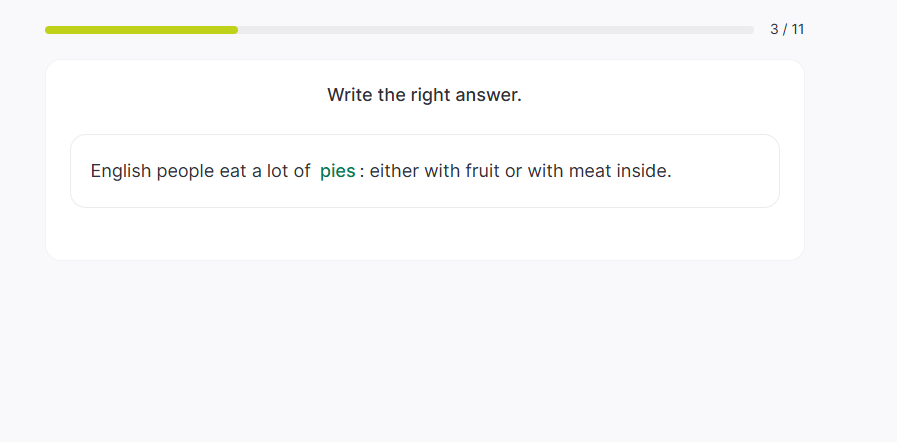Click the word 'fruit' in the sentence
Viewport: 897px width, 442px height.
pyautogui.click(x=482, y=171)
